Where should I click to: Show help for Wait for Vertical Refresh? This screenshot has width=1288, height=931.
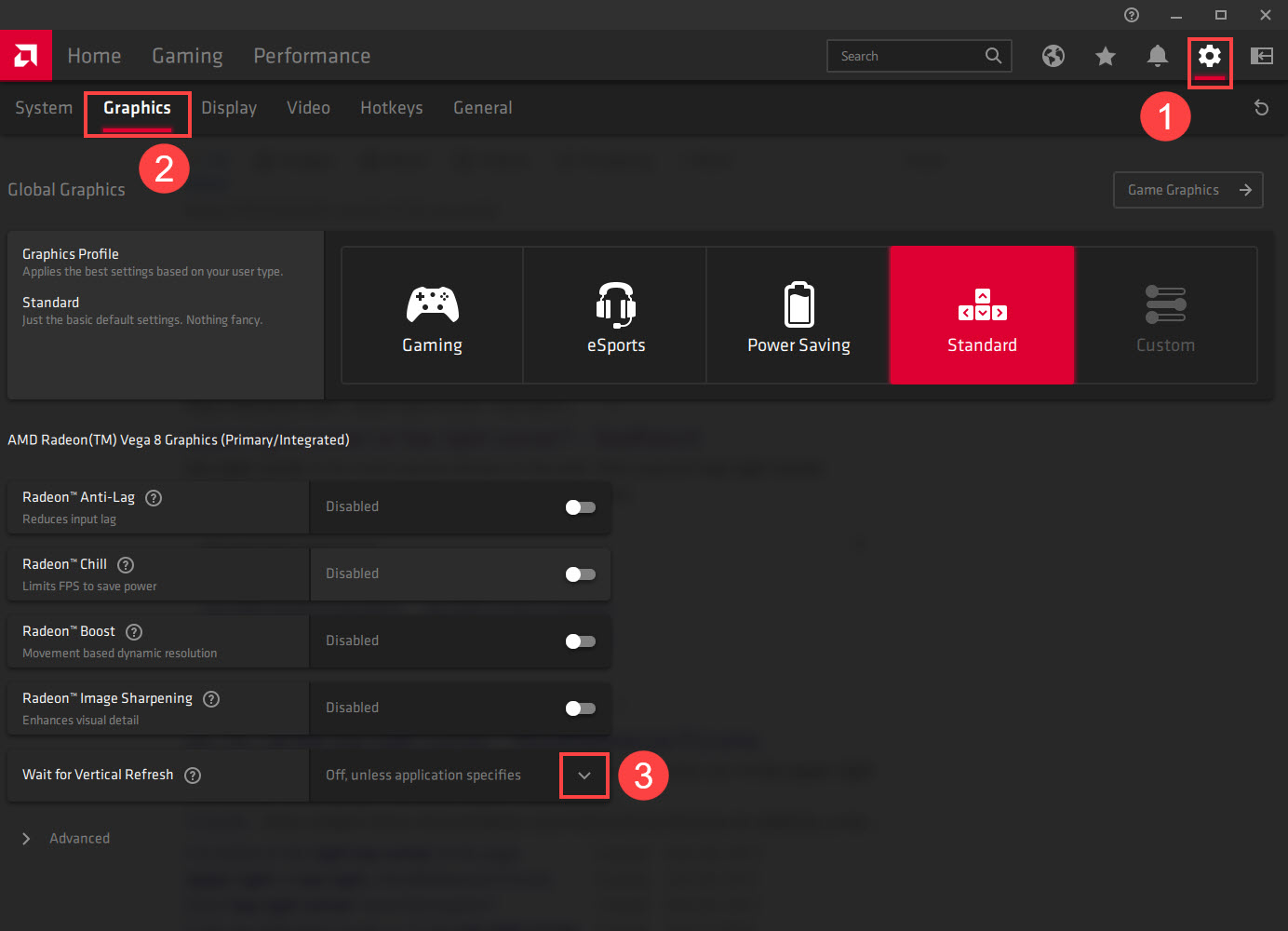pyautogui.click(x=193, y=776)
